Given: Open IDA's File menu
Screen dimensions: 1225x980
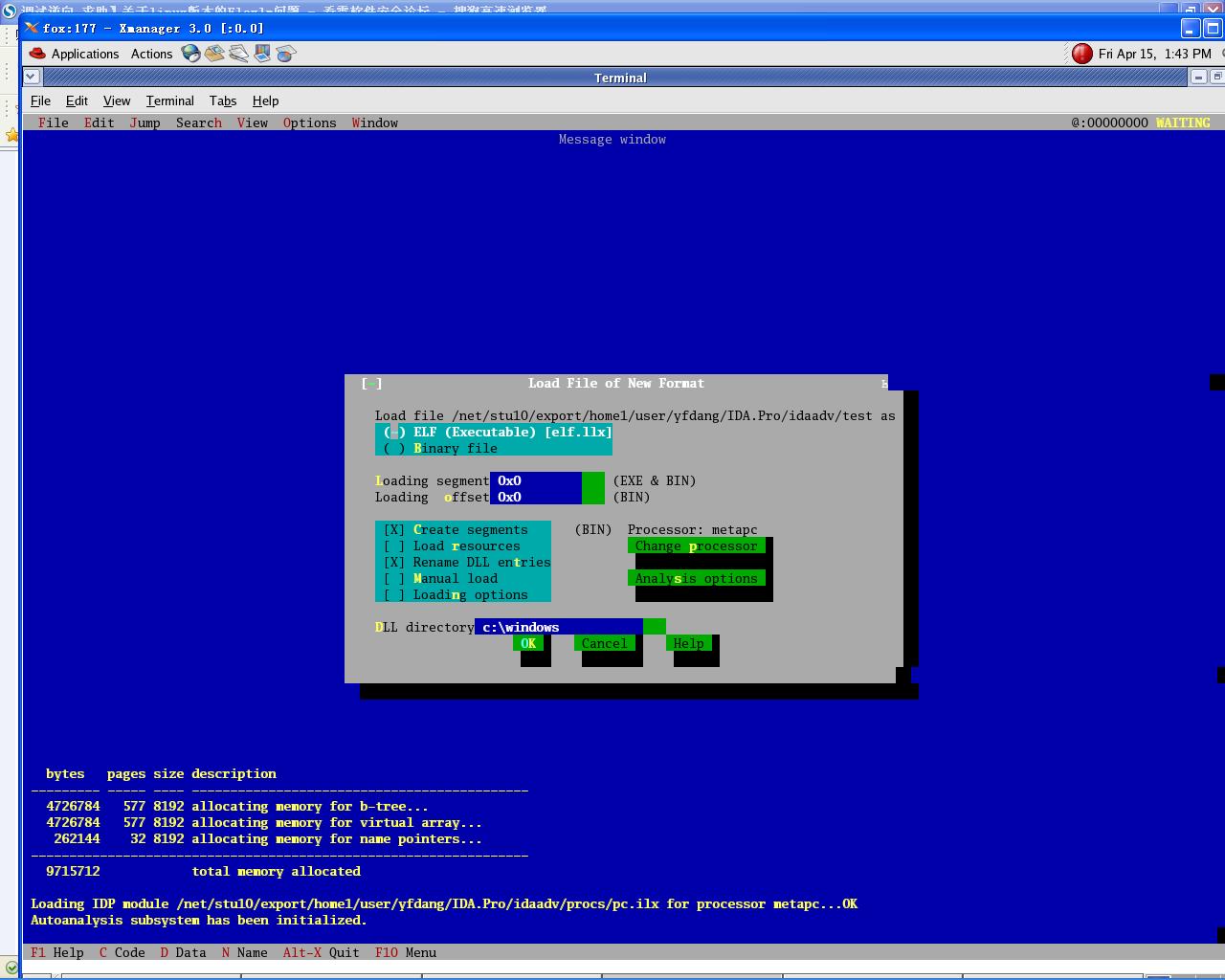Looking at the screenshot, I should point(54,122).
